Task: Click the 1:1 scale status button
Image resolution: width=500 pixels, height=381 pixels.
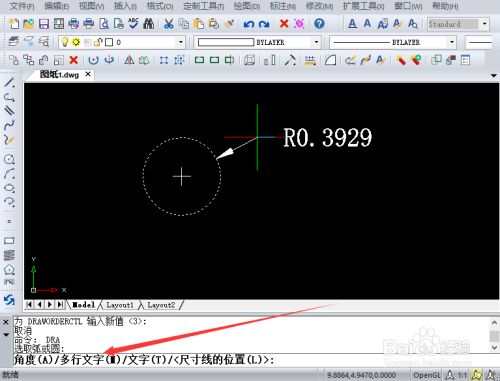Action: tap(462, 375)
